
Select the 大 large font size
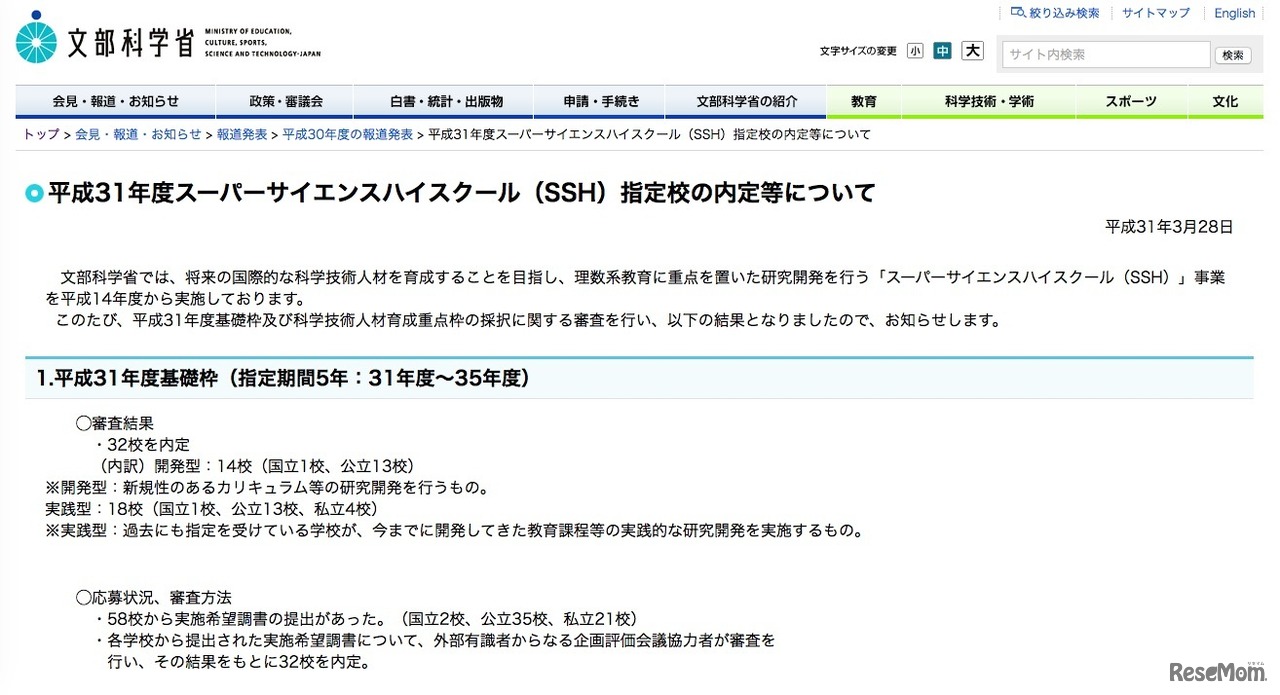(x=971, y=50)
